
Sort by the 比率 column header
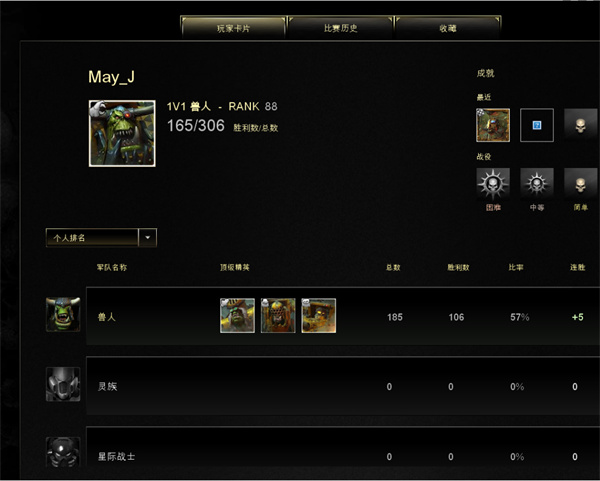coord(516,267)
